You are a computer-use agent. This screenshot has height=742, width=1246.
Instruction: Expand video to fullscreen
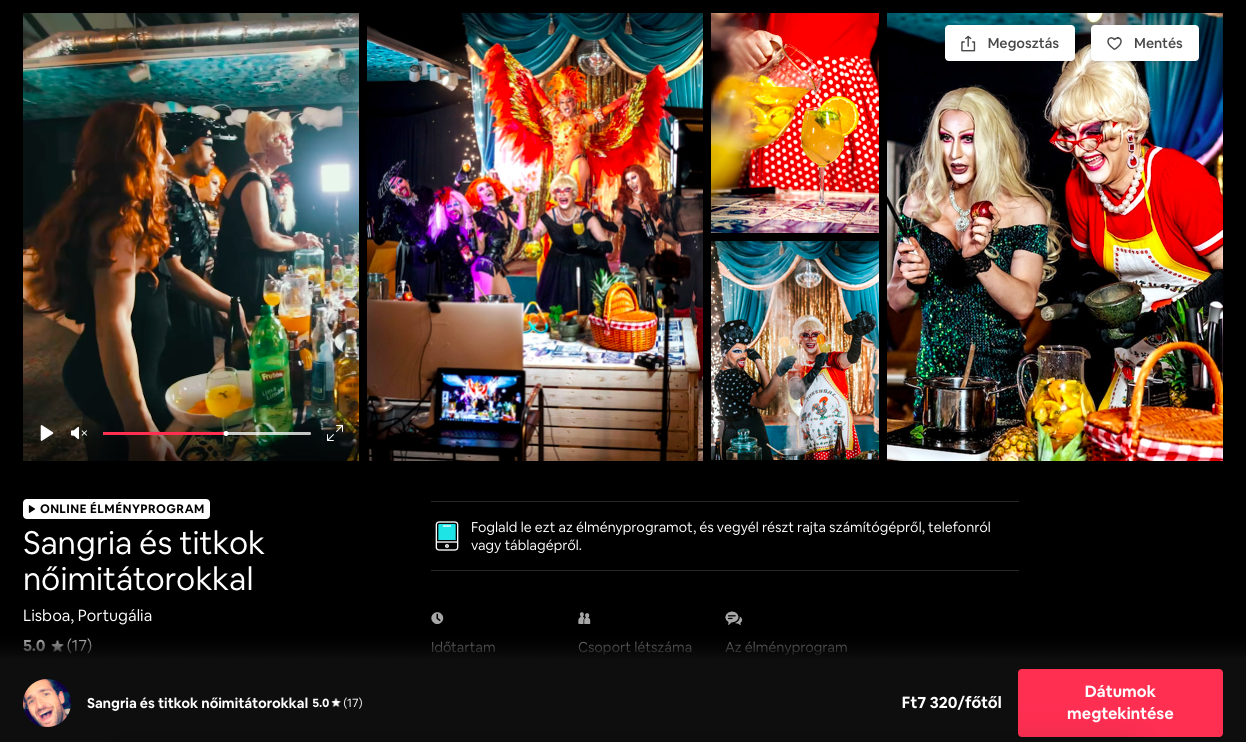pos(334,433)
